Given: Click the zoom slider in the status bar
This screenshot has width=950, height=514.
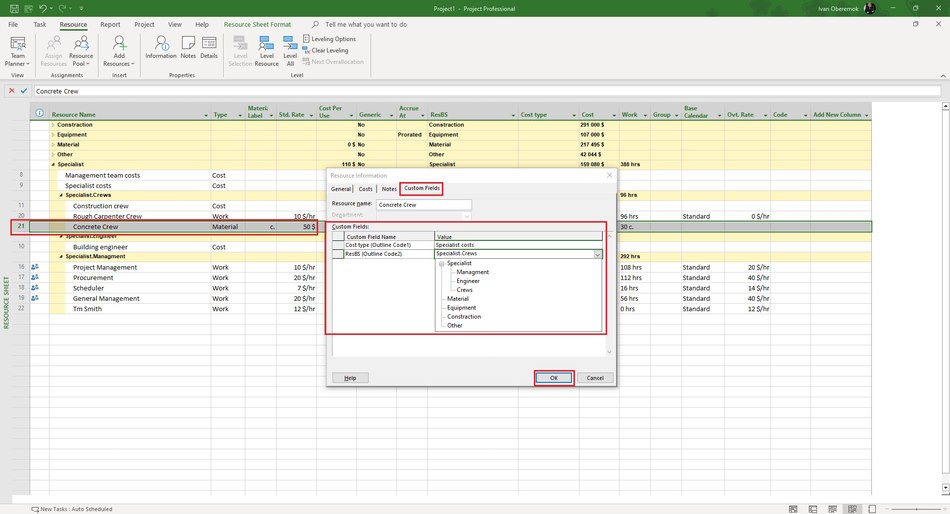Looking at the screenshot, I should coord(916,509).
